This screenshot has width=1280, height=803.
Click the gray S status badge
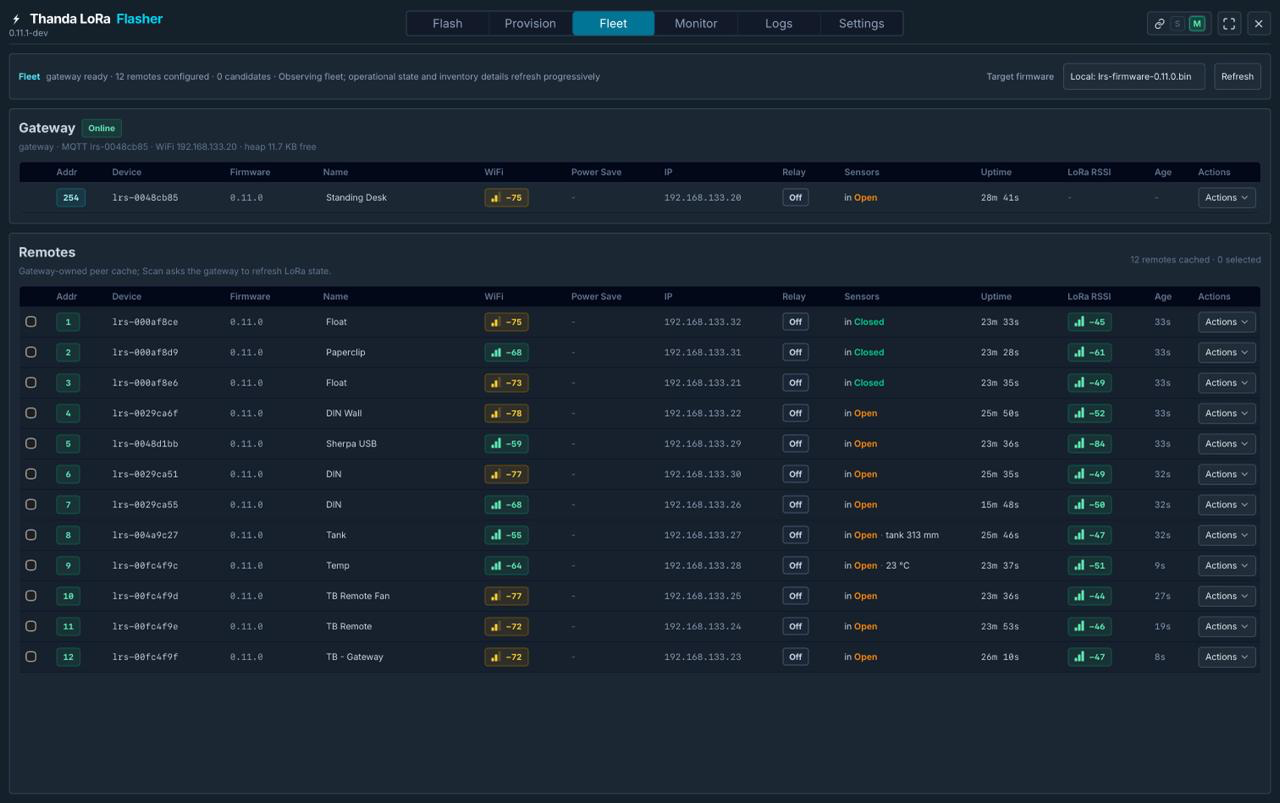[1178, 24]
